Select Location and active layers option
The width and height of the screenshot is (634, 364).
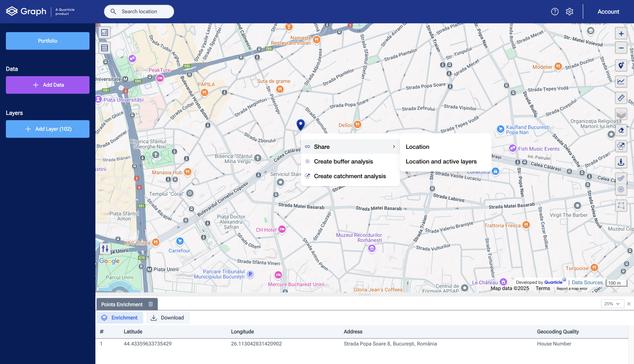pos(446,161)
